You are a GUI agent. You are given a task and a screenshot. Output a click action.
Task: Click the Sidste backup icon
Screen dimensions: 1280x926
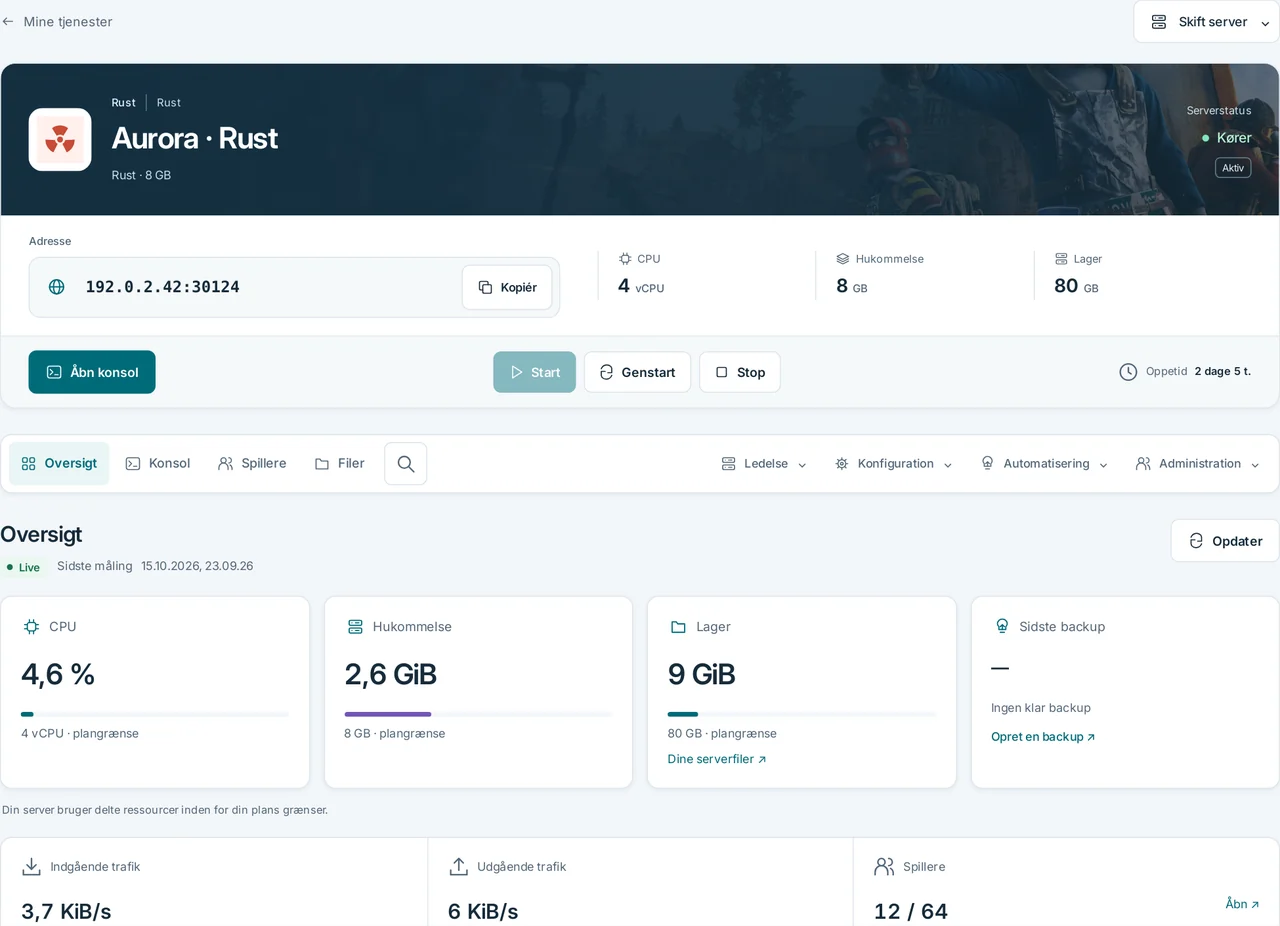pyautogui.click(x=1002, y=626)
